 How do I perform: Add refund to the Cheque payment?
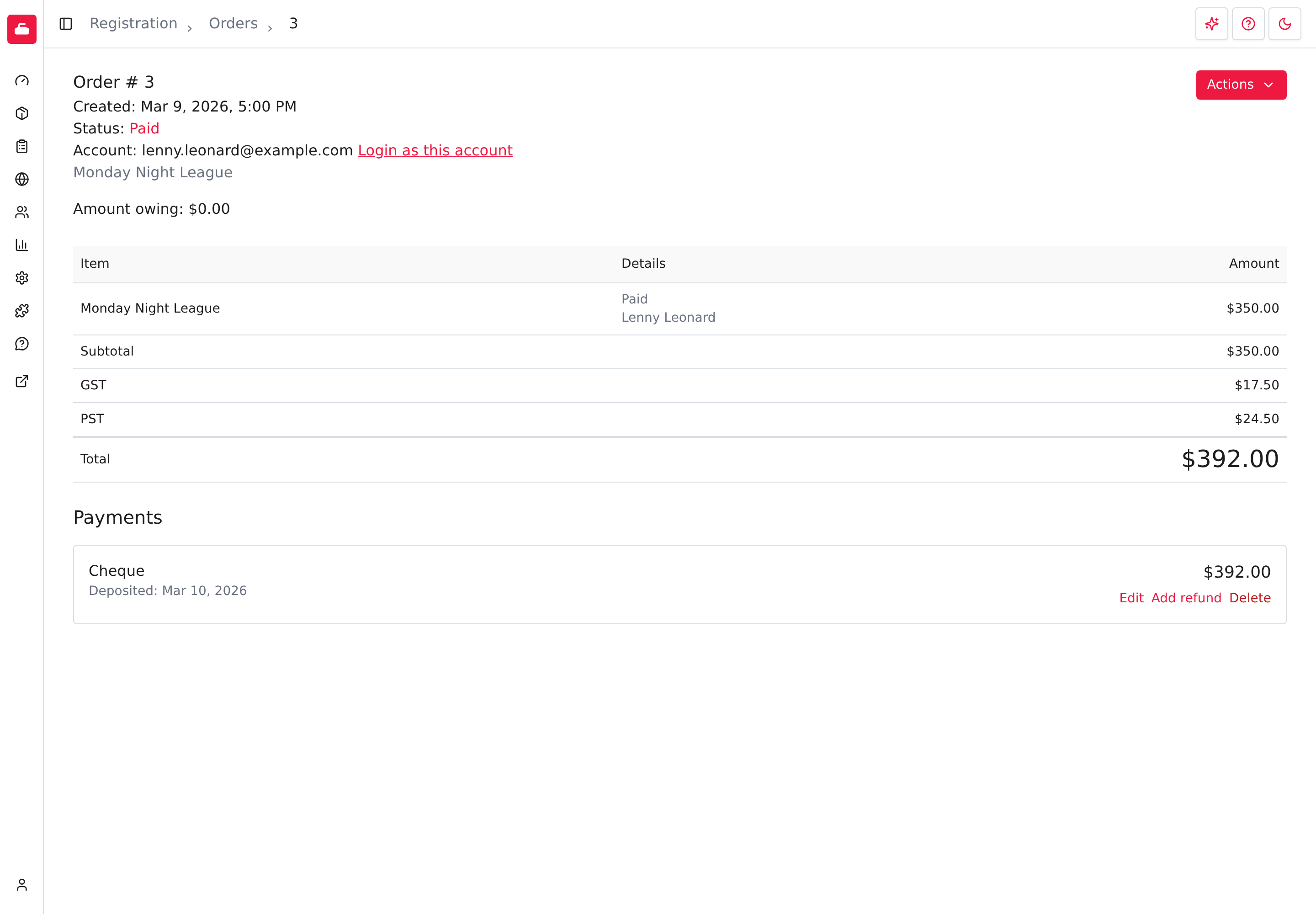pyautogui.click(x=1186, y=598)
